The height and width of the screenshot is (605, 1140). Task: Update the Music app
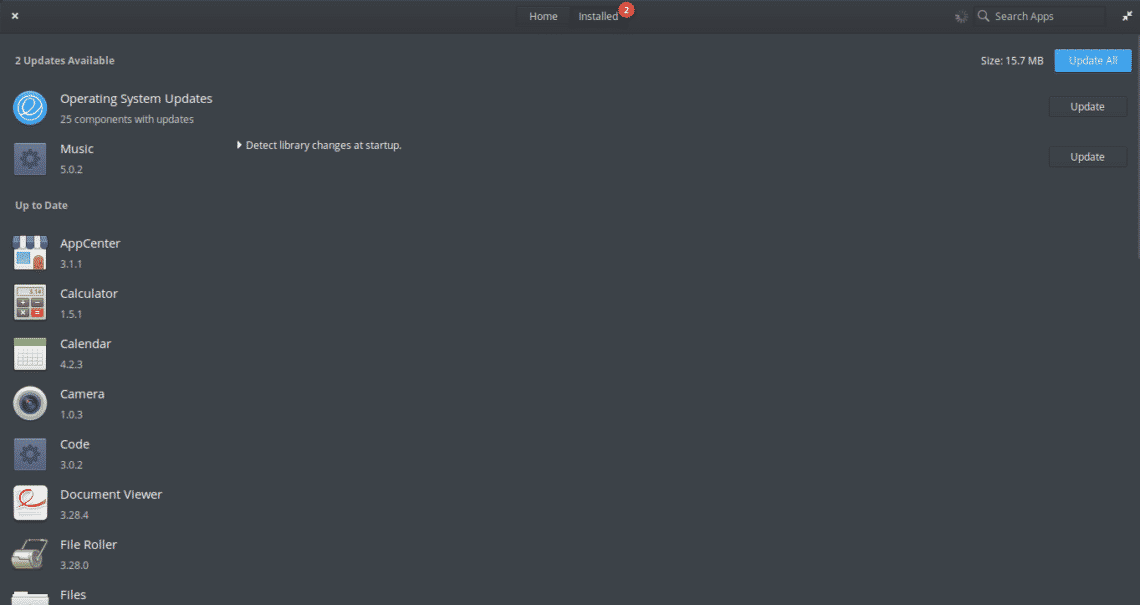1088,157
